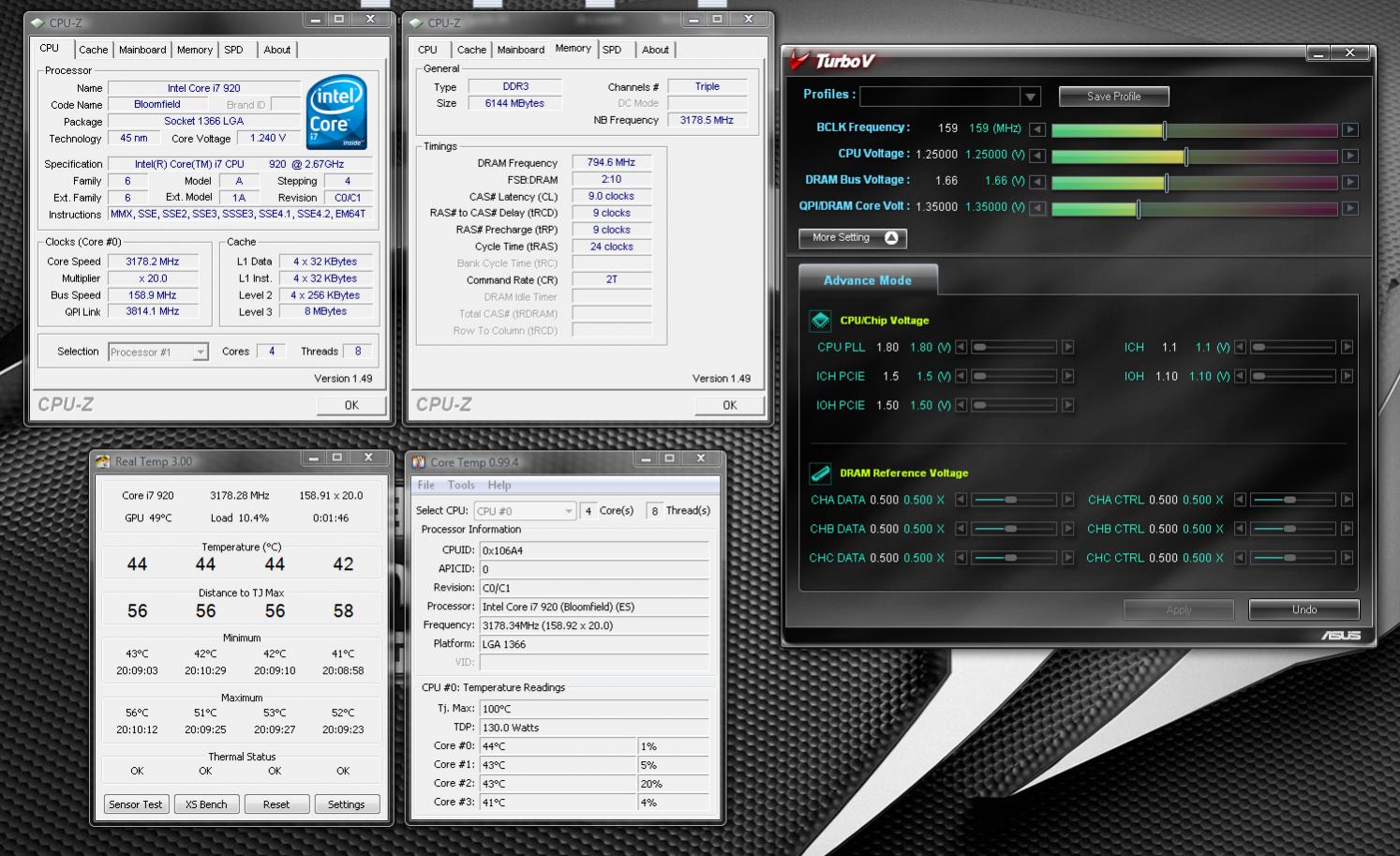Open About tab in the Memory CPU-Z window
Screen dimensions: 1400x856
click(655, 50)
